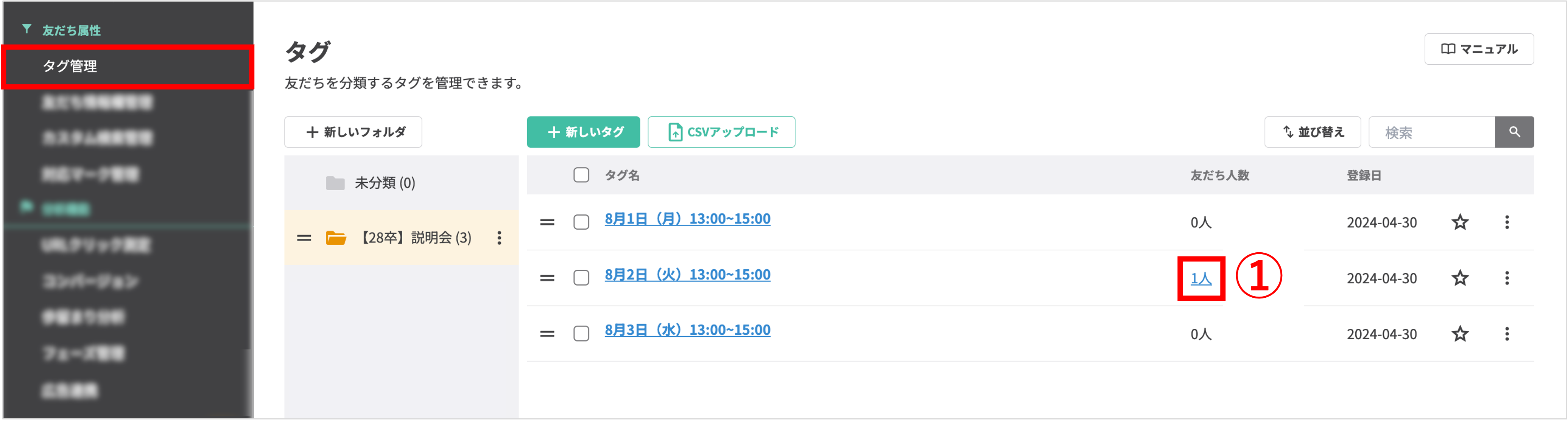Select 友だち属性 sidebar section header
1568x421 pixels.
pyautogui.click(x=71, y=30)
